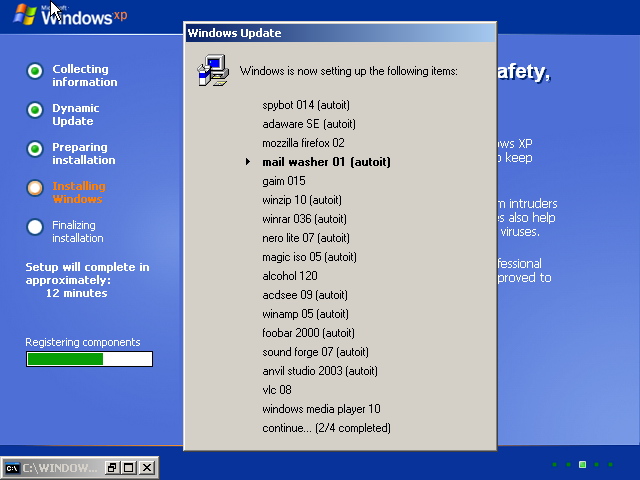This screenshot has height=480, width=640.
Task: Restore the minimized C:\WINDOWS command window
Action: pyautogui.click(x=112, y=468)
